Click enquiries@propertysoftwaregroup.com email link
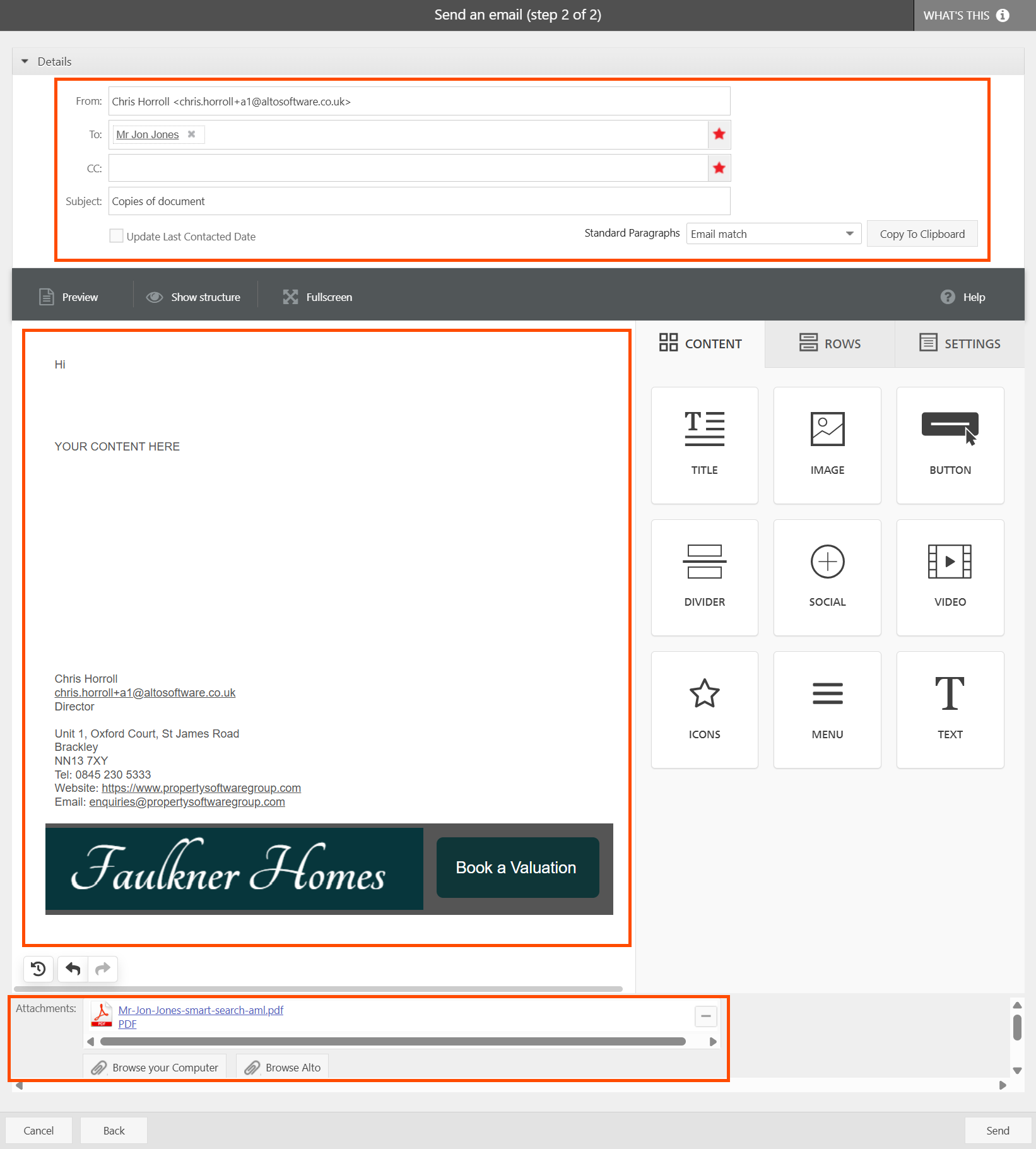The height and width of the screenshot is (1149, 1036). pyautogui.click(x=187, y=802)
